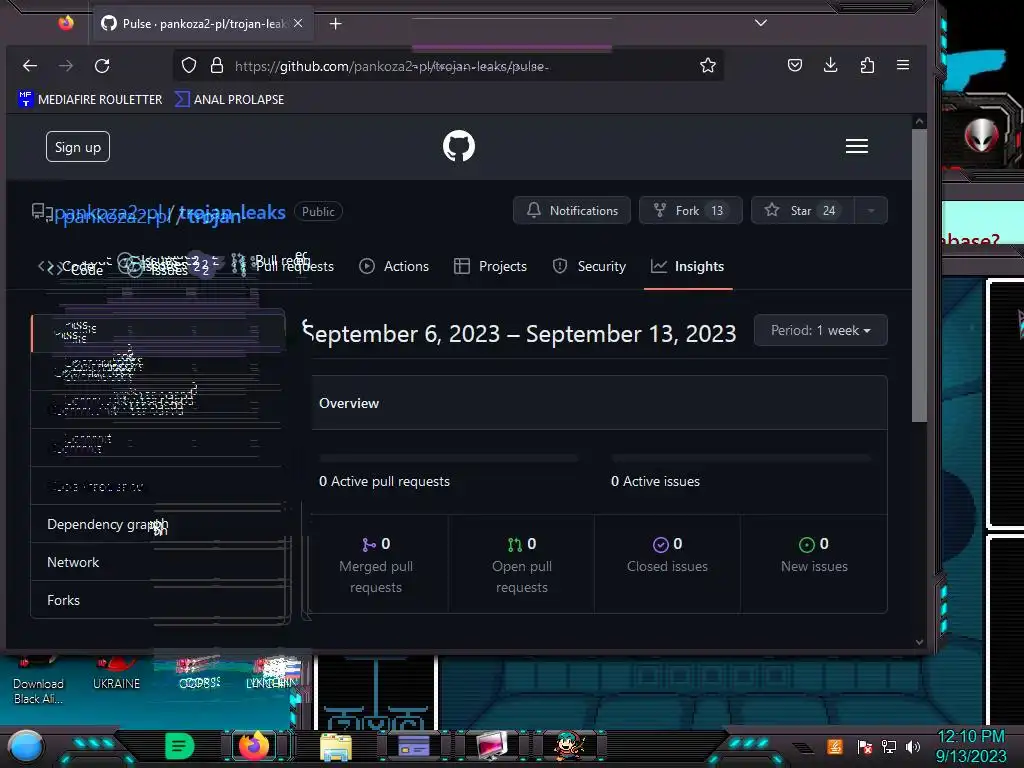This screenshot has width=1024, height=768.
Task: Click the Open pull requests count
Action: click(522, 544)
